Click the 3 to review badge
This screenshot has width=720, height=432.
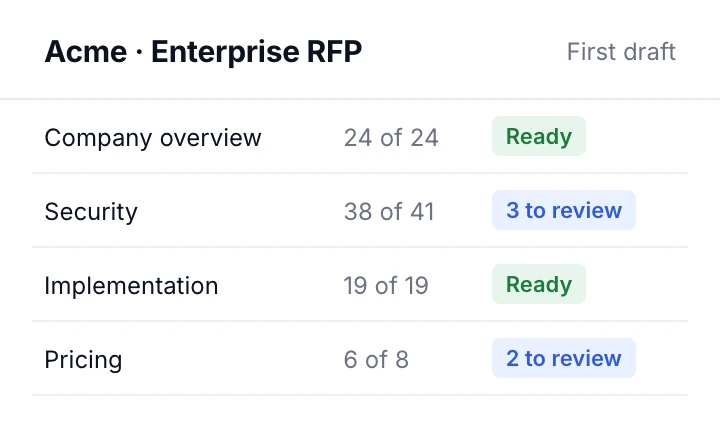click(x=564, y=210)
